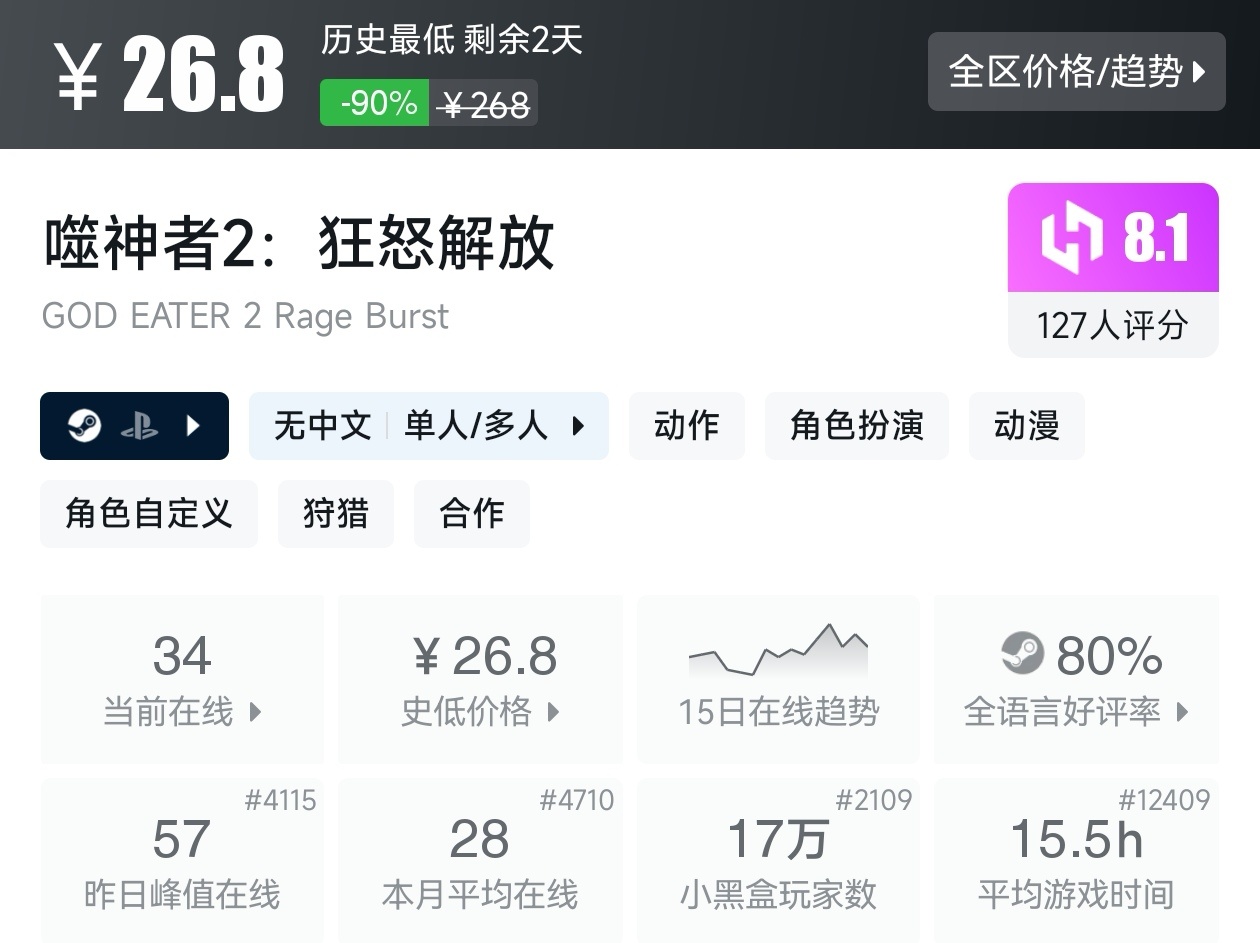Open the 小黑盒玩家数 stat card

(778, 860)
